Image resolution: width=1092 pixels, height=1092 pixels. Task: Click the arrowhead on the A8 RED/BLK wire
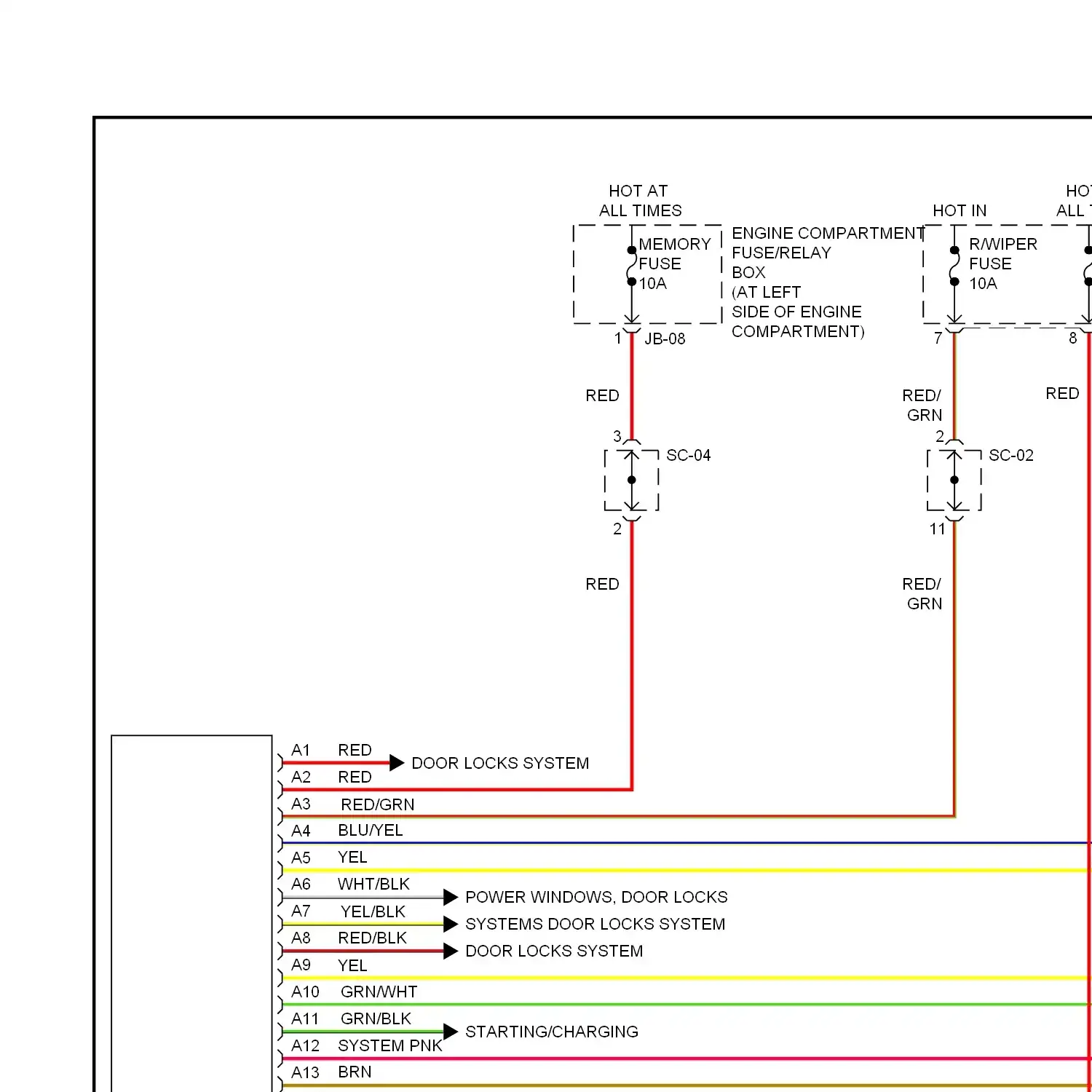point(451,951)
